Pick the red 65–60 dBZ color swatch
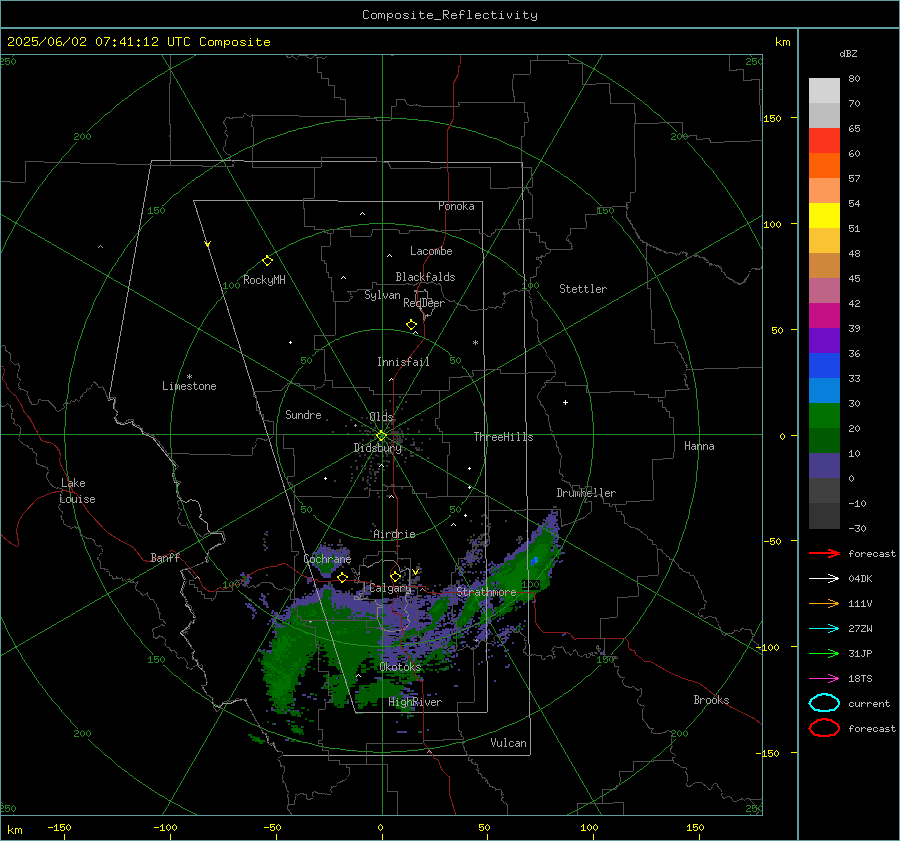 click(x=824, y=141)
